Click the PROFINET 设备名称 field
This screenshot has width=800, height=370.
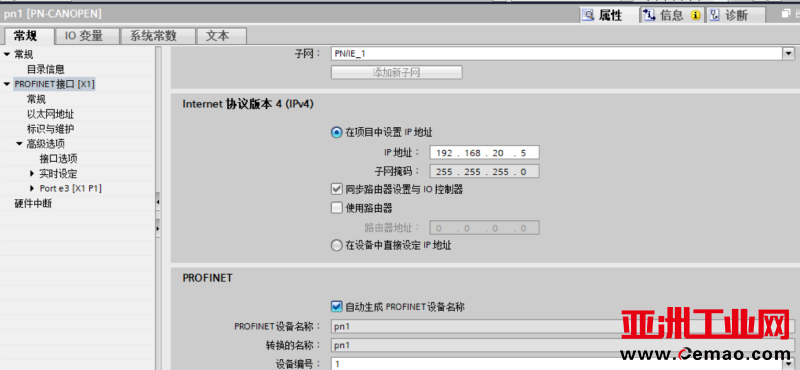tap(562, 327)
